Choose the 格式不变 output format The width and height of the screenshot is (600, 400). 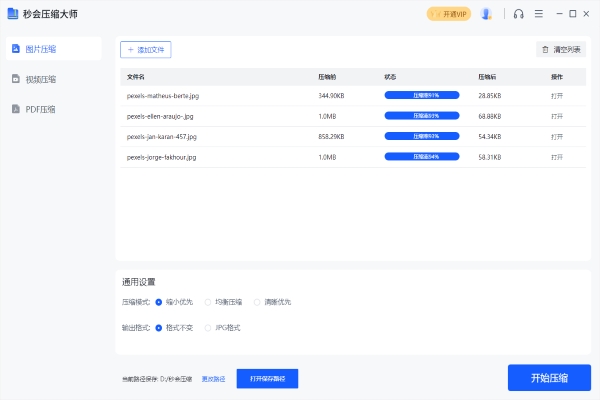[x=158, y=327]
